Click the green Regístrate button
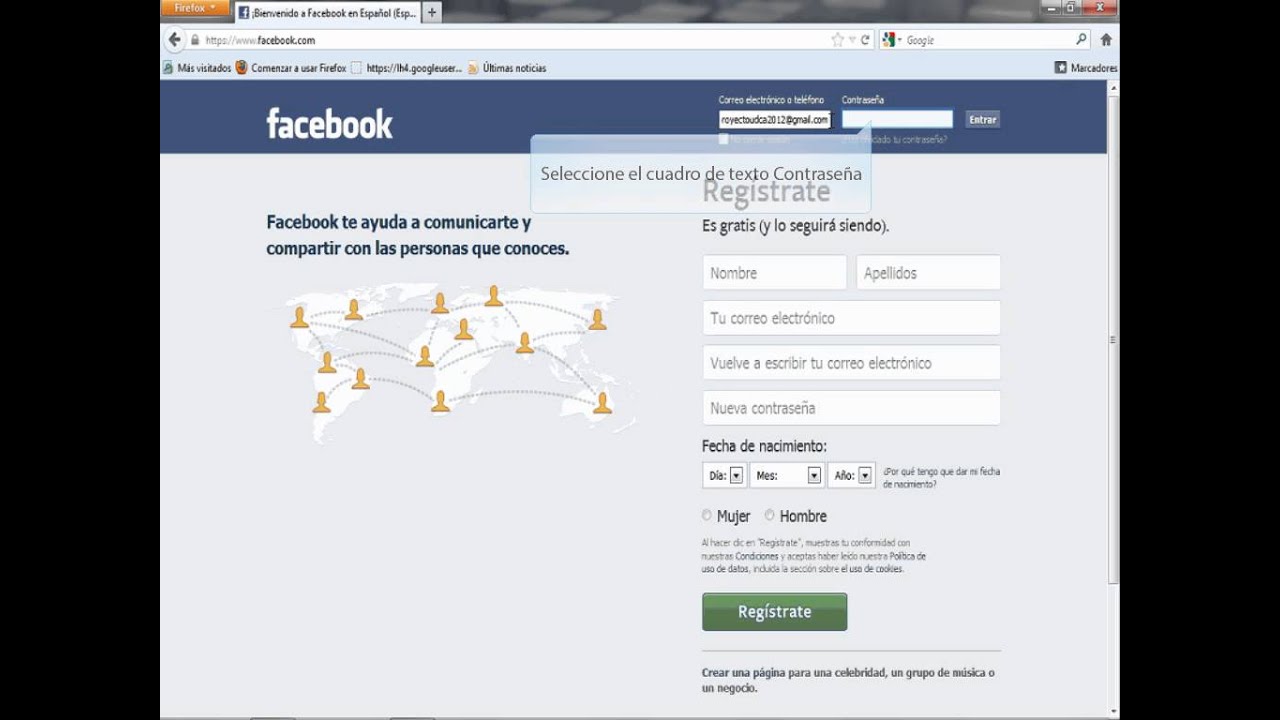Image resolution: width=1280 pixels, height=720 pixels. (774, 612)
